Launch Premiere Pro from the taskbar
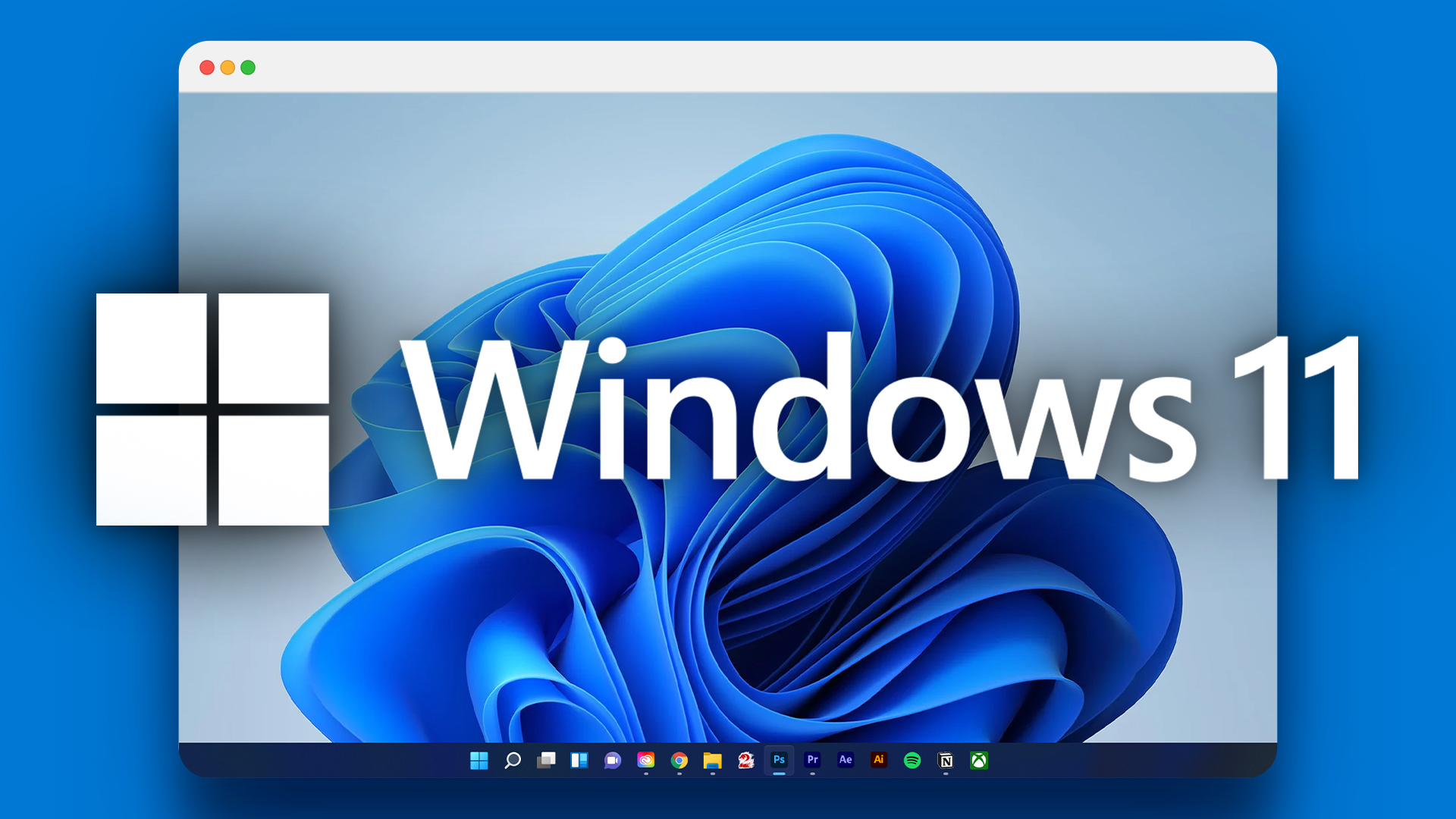This screenshot has height=819, width=1456. coord(813,761)
